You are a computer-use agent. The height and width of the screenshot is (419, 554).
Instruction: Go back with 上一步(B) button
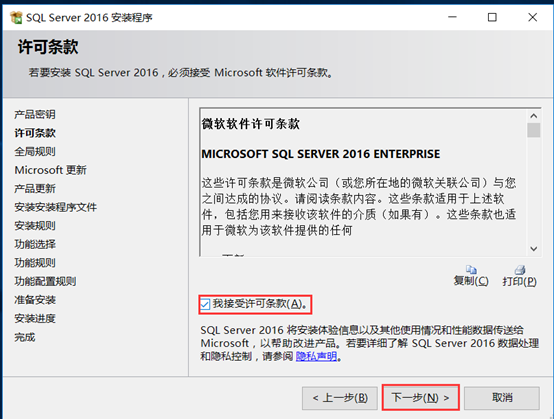click(340, 398)
